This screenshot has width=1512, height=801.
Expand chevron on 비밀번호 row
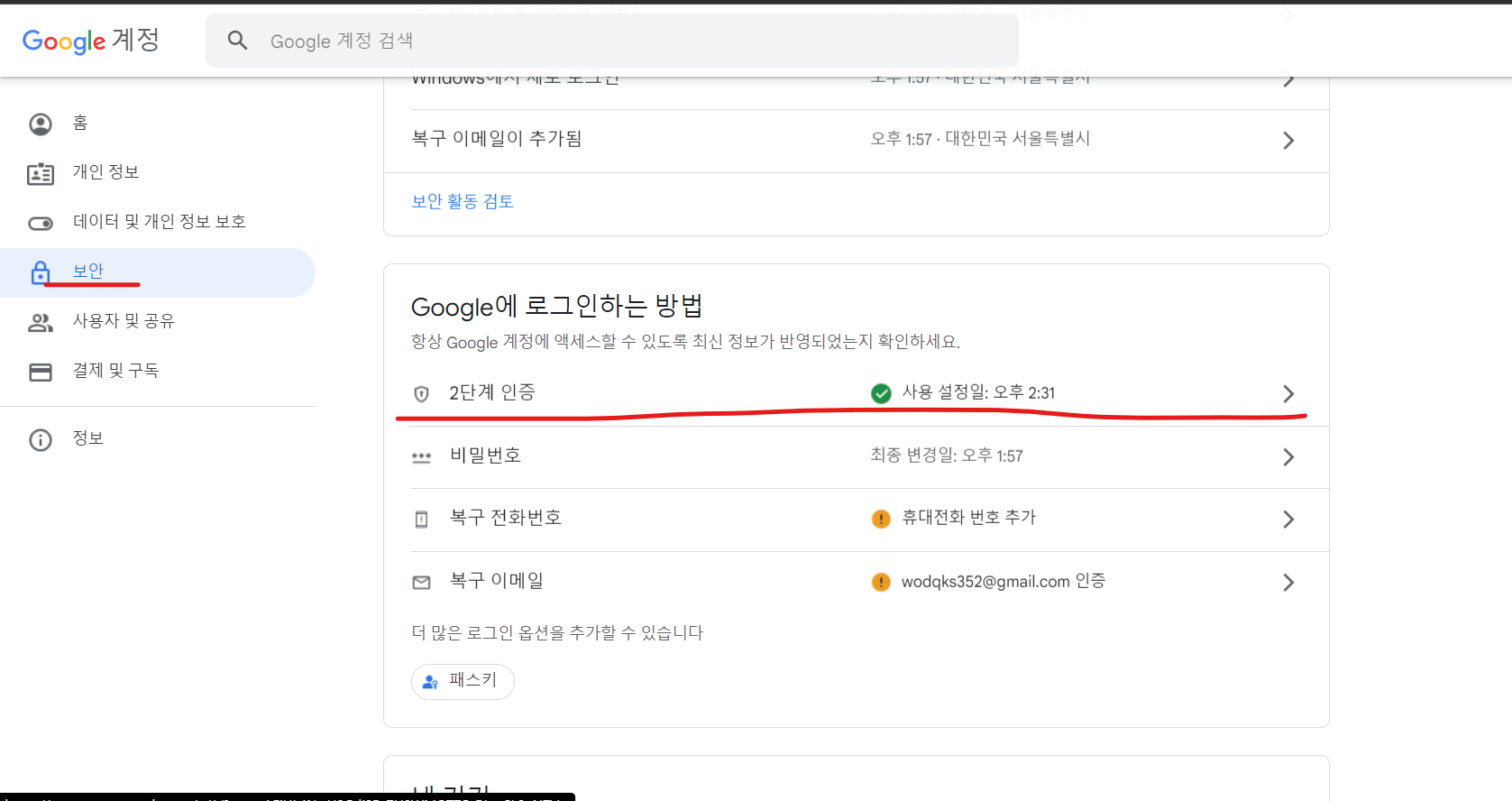tap(1288, 457)
